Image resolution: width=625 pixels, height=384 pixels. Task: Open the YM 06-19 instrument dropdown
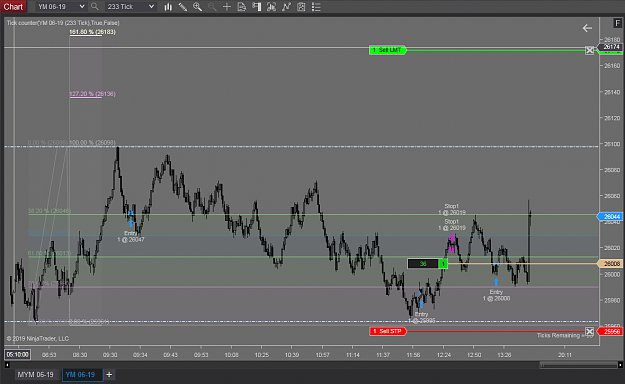pyautogui.click(x=61, y=7)
